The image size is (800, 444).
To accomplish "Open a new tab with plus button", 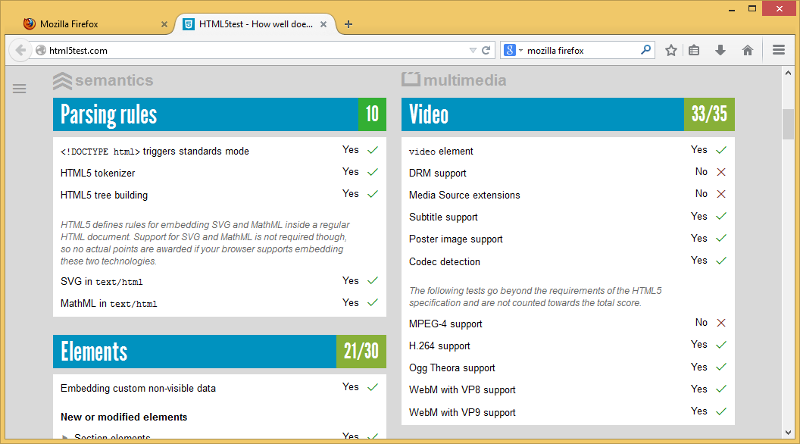I will point(348,24).
